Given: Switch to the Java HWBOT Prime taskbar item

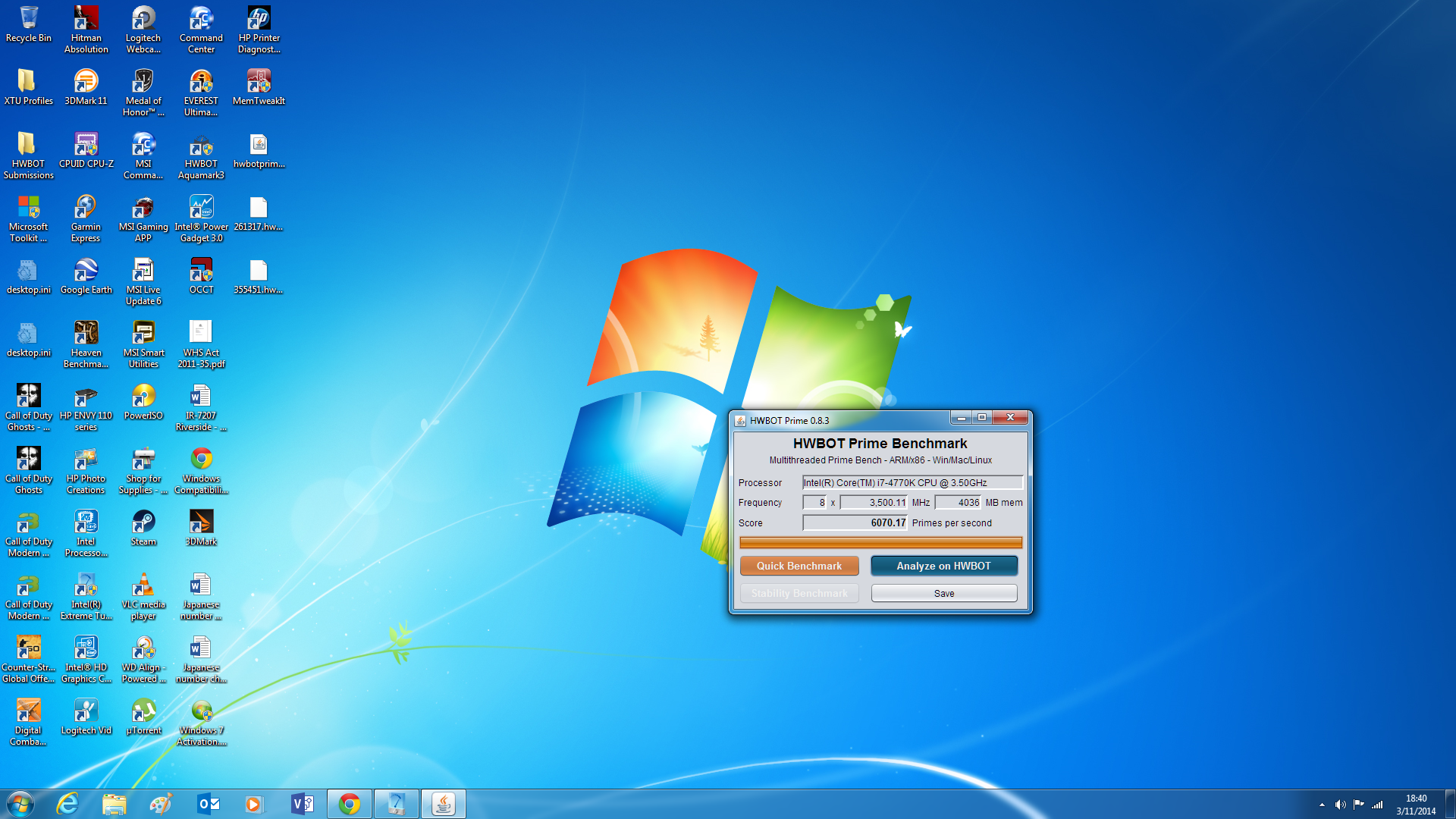Looking at the screenshot, I should click(x=444, y=804).
